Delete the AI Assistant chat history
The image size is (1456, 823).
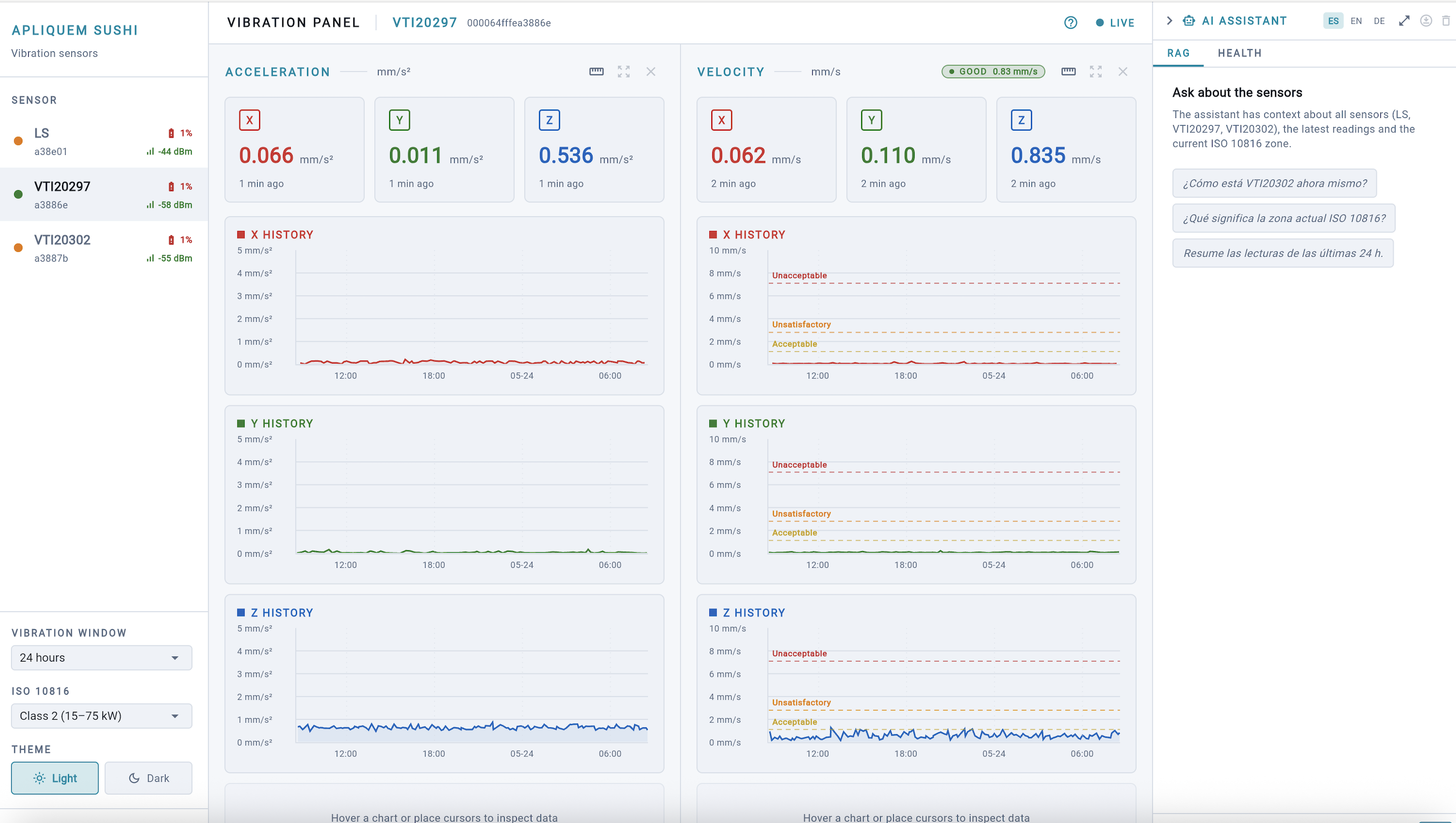[1446, 21]
